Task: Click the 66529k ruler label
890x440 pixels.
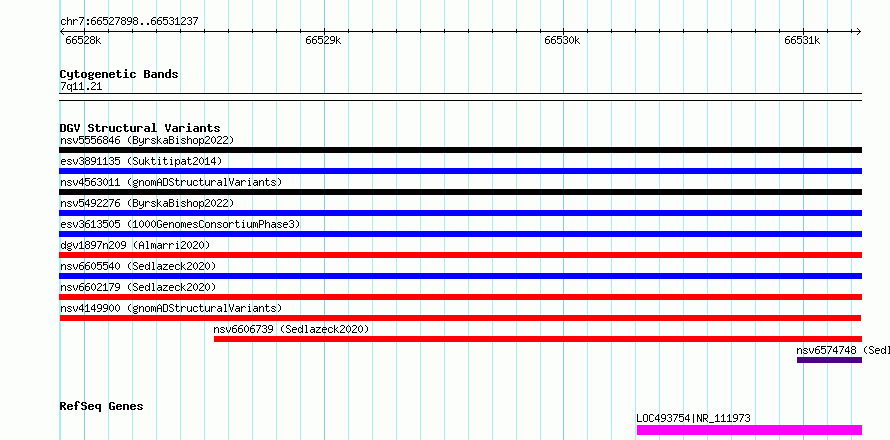Action: pos(324,40)
